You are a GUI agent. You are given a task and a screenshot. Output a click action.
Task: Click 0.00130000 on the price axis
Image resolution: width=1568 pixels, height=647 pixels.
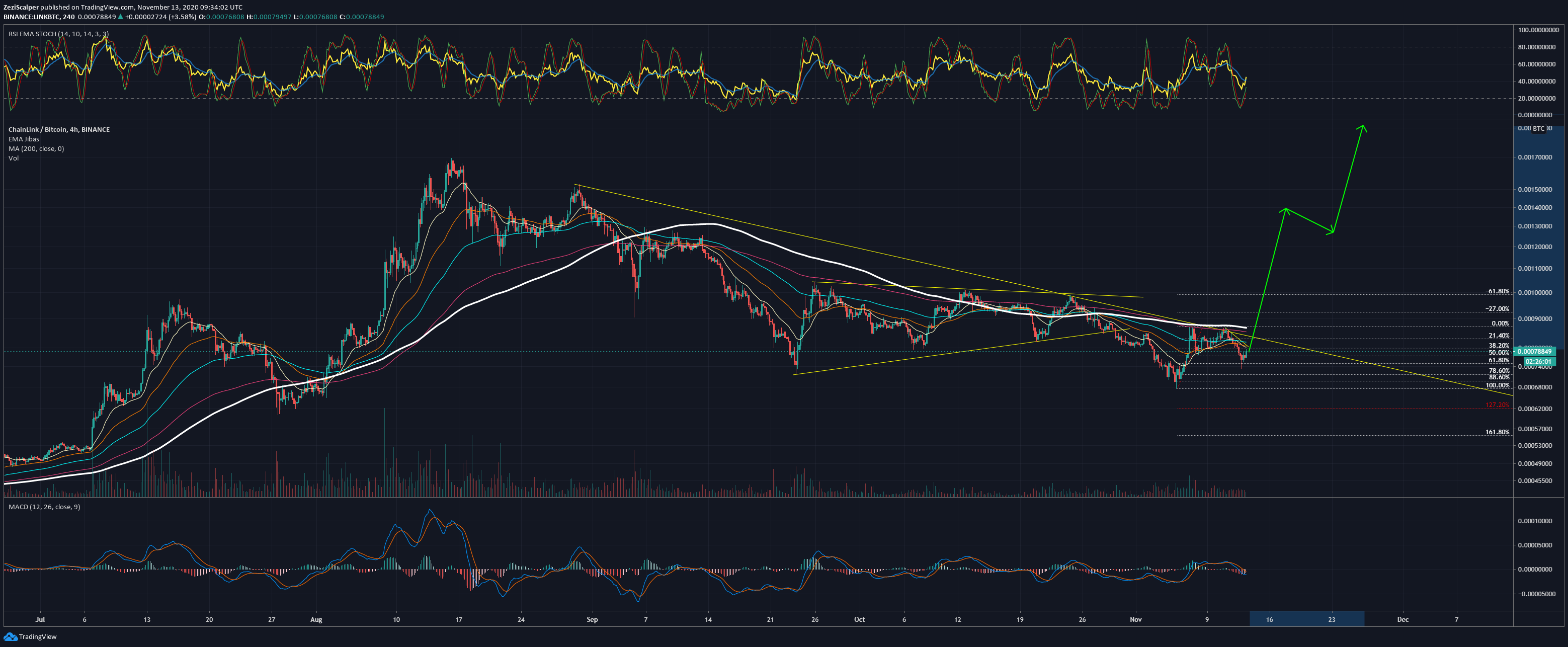coord(1535,226)
